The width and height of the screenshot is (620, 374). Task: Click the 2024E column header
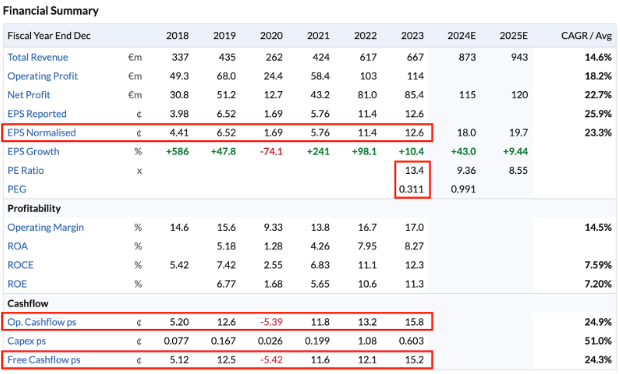pyautogui.click(x=461, y=36)
